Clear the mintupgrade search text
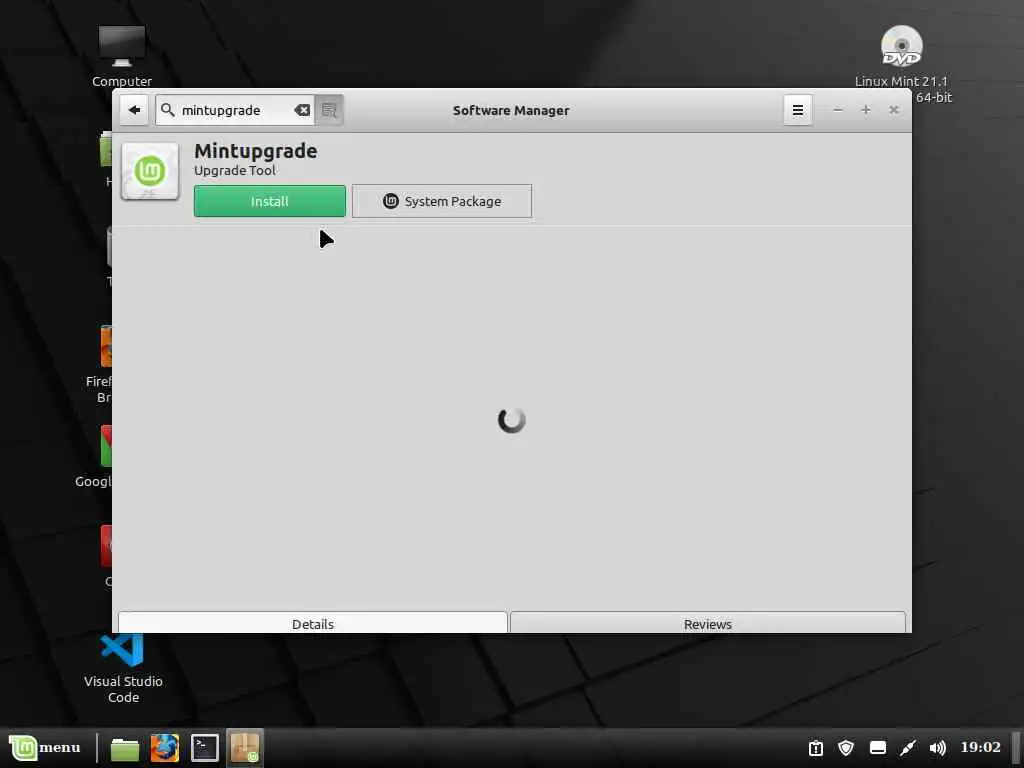Viewport: 1024px width, 768px height. pos(302,110)
